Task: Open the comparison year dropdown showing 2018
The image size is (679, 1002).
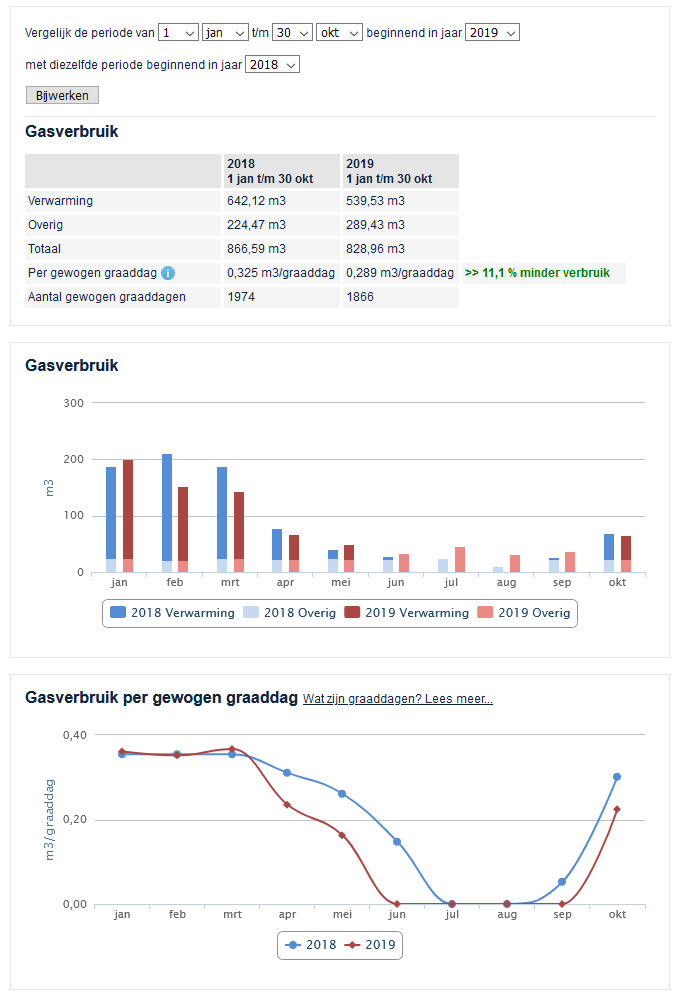Action: pos(272,65)
